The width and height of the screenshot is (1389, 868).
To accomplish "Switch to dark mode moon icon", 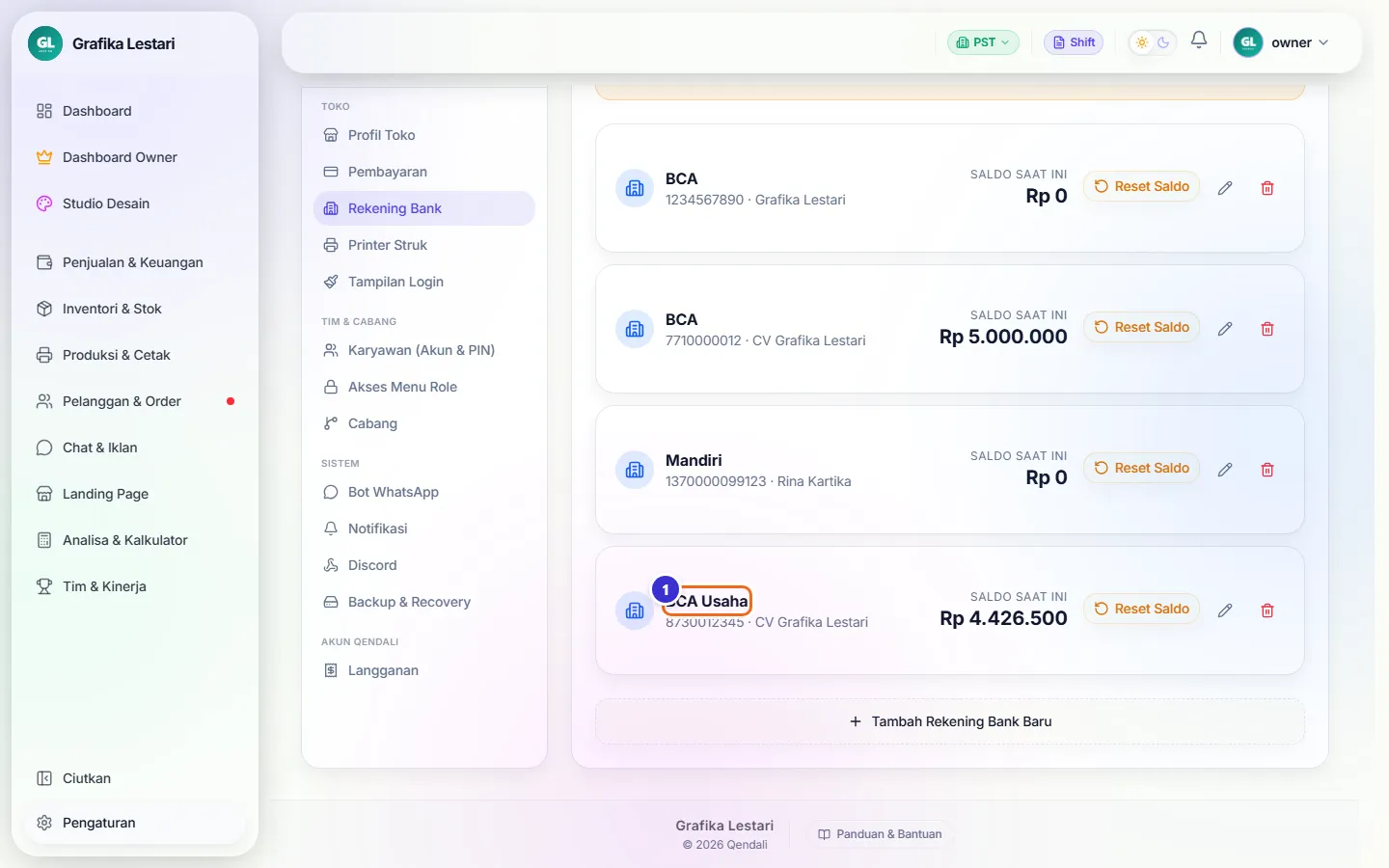I will [x=1163, y=42].
